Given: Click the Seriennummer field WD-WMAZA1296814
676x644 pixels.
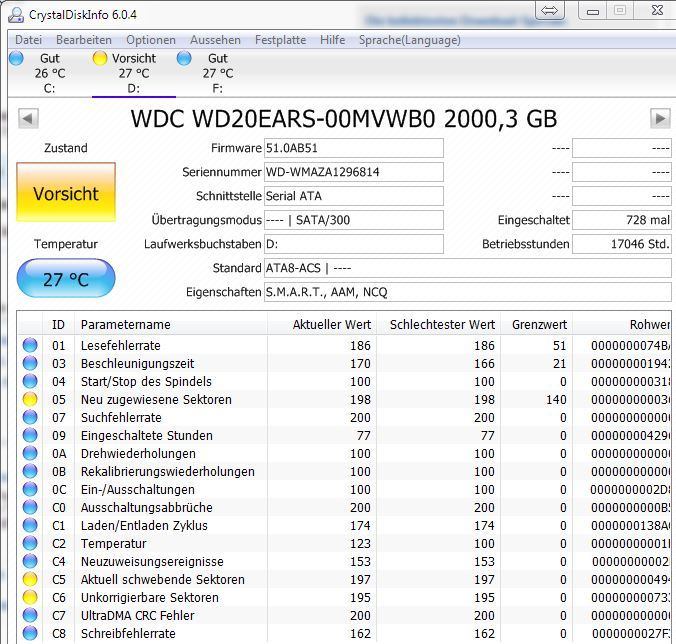Looking at the screenshot, I should pos(354,172).
